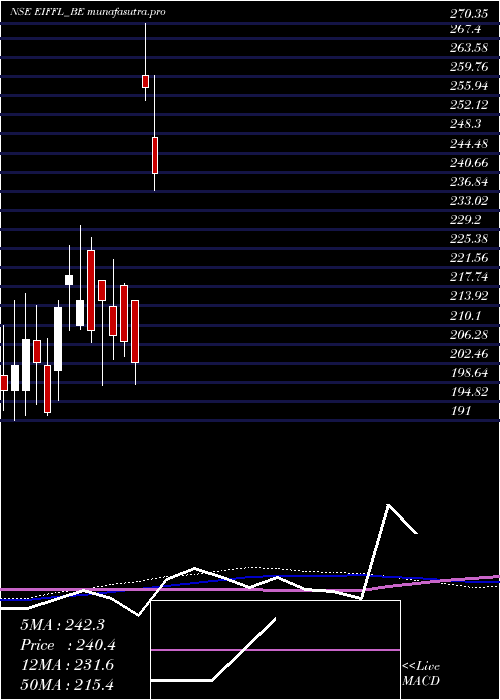The image size is (500, 700).
Task: Select the highest candle near 259.76
Action: [146, 81]
